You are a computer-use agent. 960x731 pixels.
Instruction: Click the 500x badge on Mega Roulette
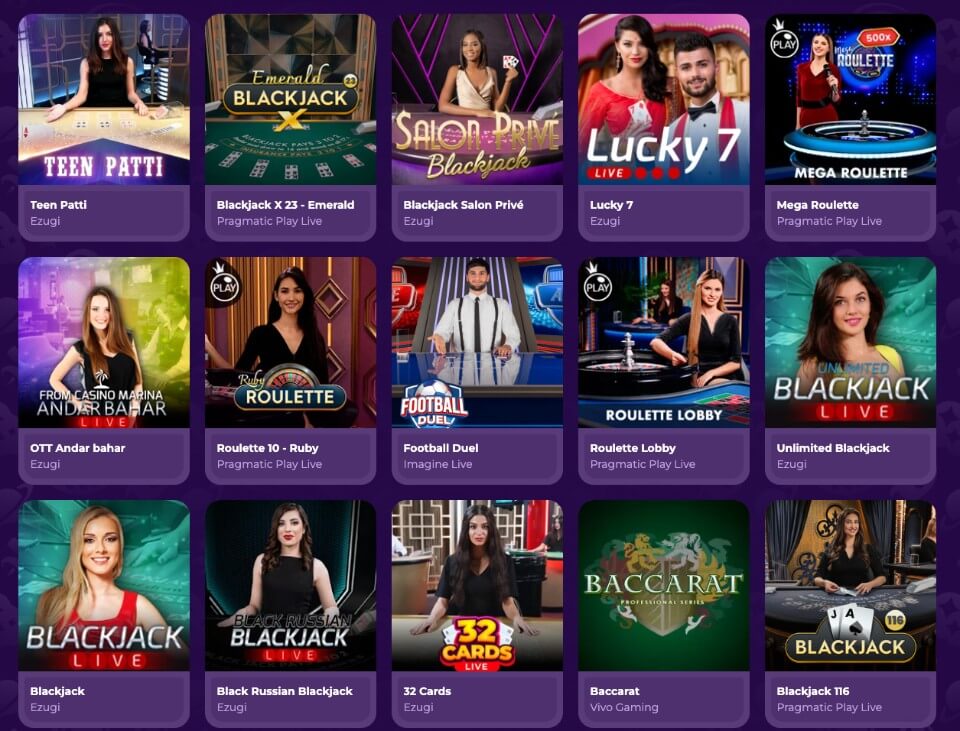point(877,37)
